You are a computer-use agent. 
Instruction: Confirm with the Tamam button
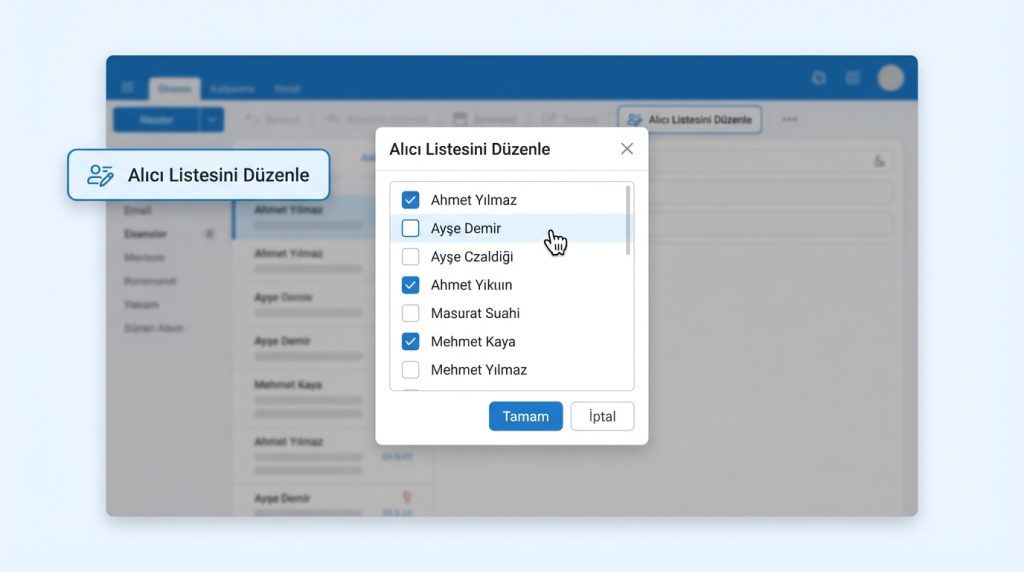(x=526, y=416)
